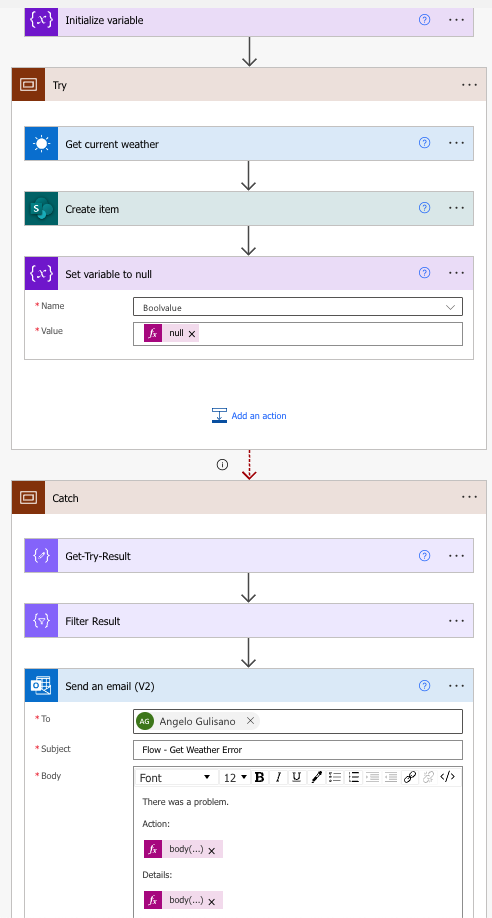Insert link using chain icon

tap(410, 777)
